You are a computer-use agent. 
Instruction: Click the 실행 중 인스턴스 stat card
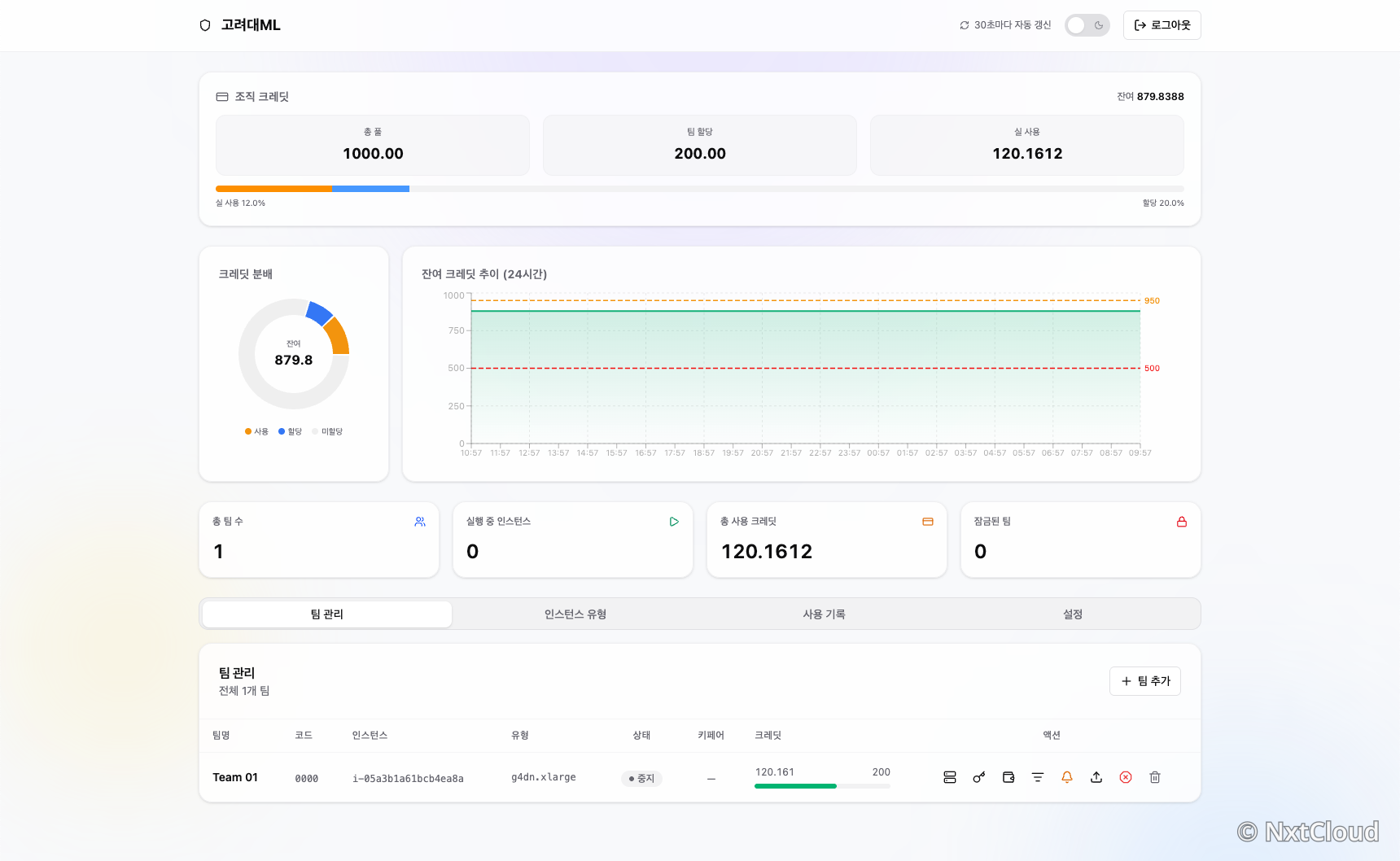click(x=573, y=540)
